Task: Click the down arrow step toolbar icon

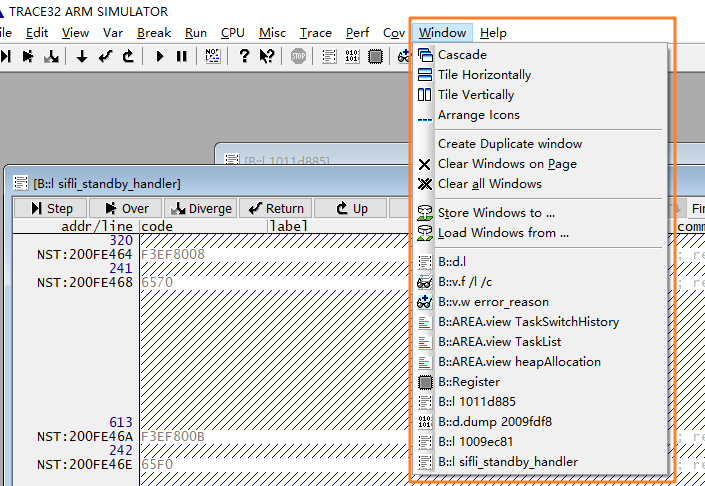Action: pos(82,56)
